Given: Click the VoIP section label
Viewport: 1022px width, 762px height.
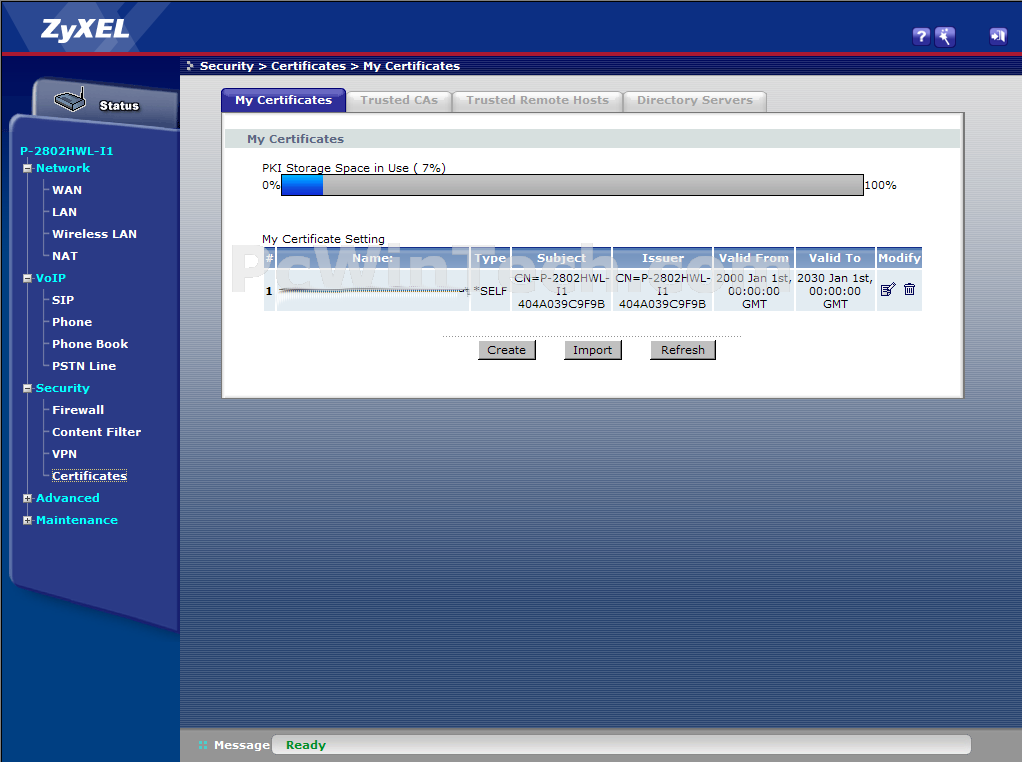Looking at the screenshot, I should click(x=51, y=278).
